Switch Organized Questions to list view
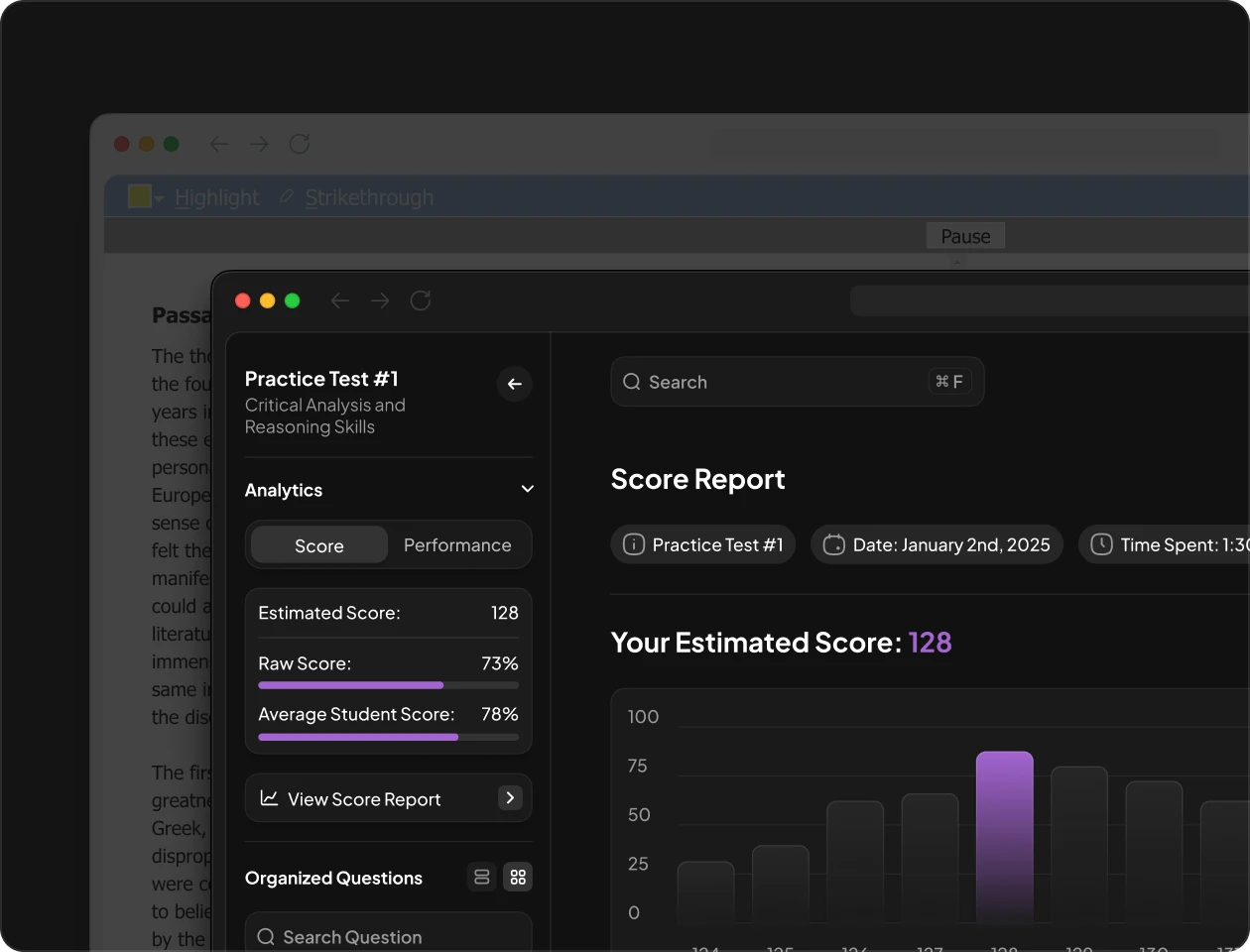Viewport: 1250px width, 952px height. 482,877
